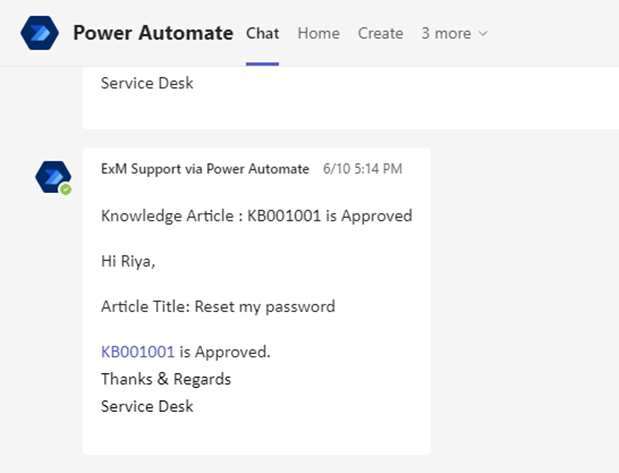Click the chevron arrow beside '3 more'
619x473 pixels.
(483, 34)
